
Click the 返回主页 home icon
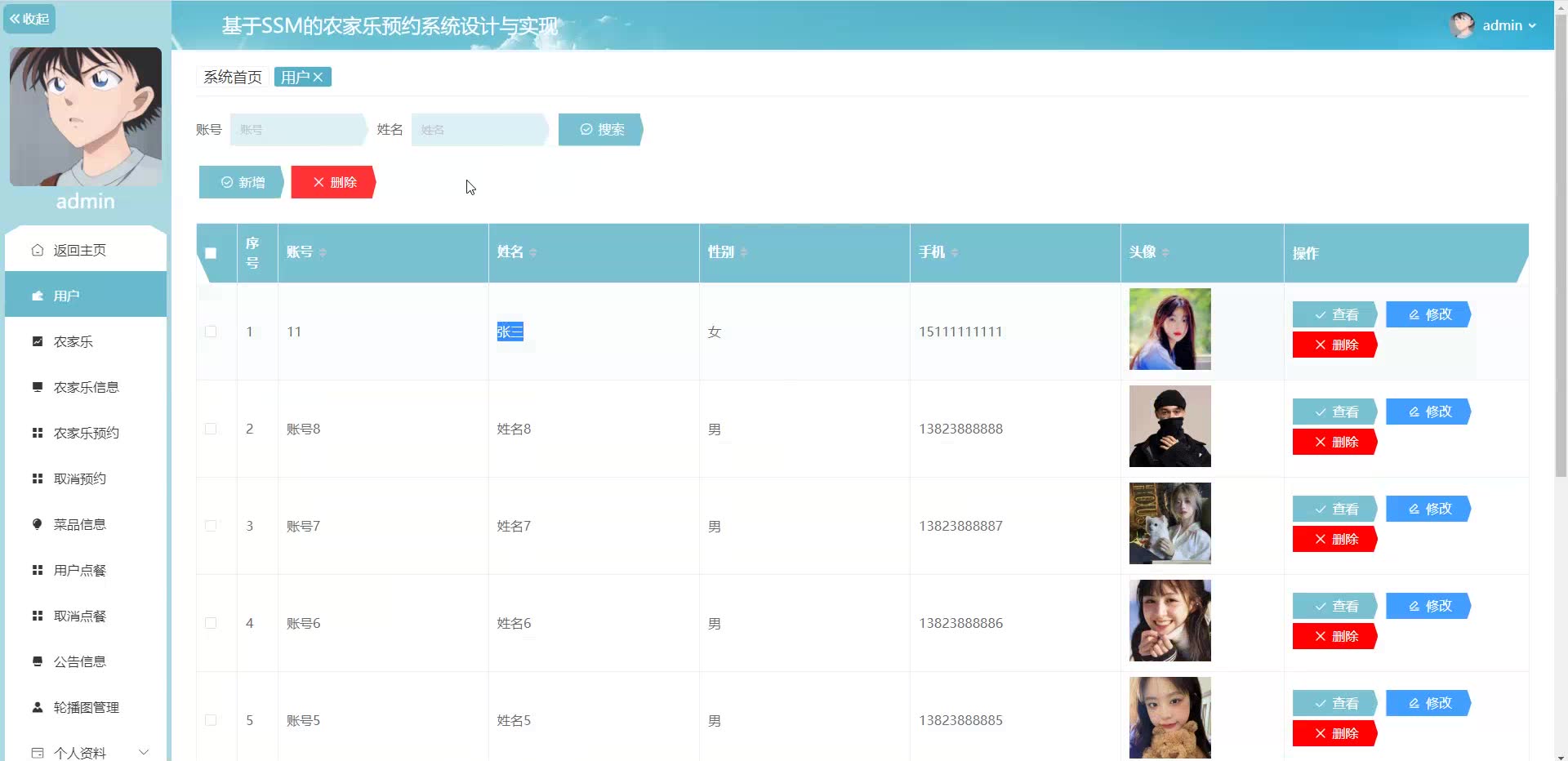(37, 250)
